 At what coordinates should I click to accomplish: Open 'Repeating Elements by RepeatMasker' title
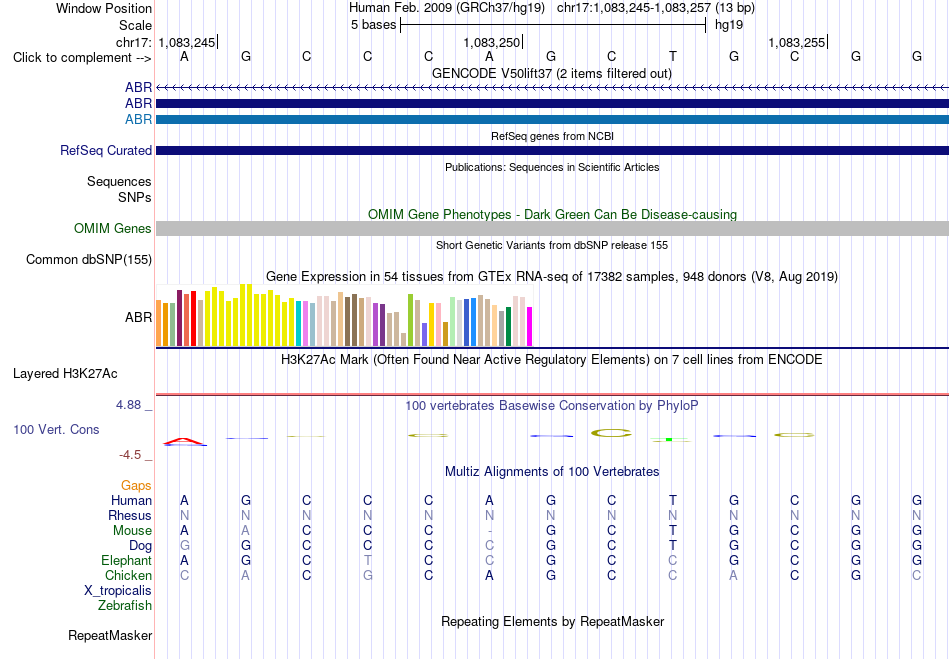(x=552, y=622)
